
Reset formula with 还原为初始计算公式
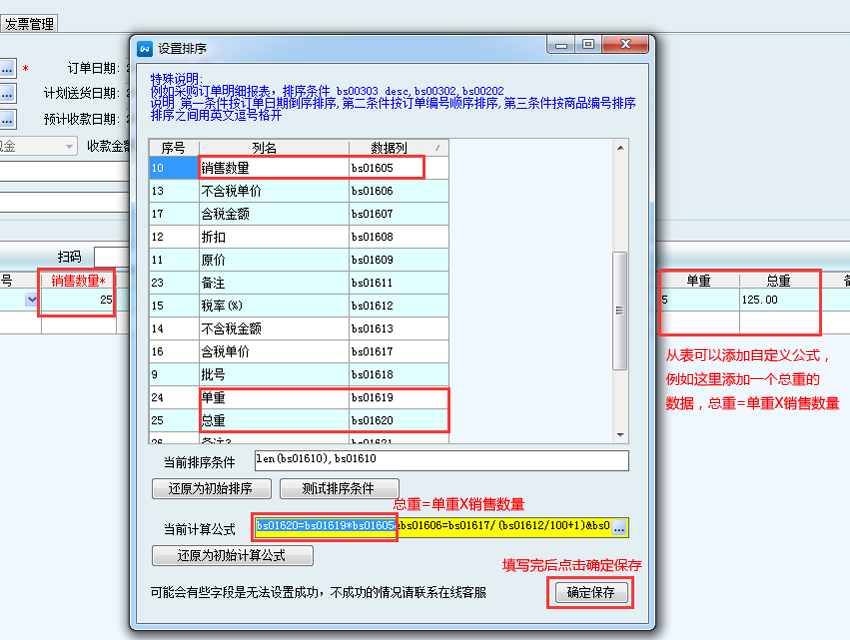pos(232,555)
